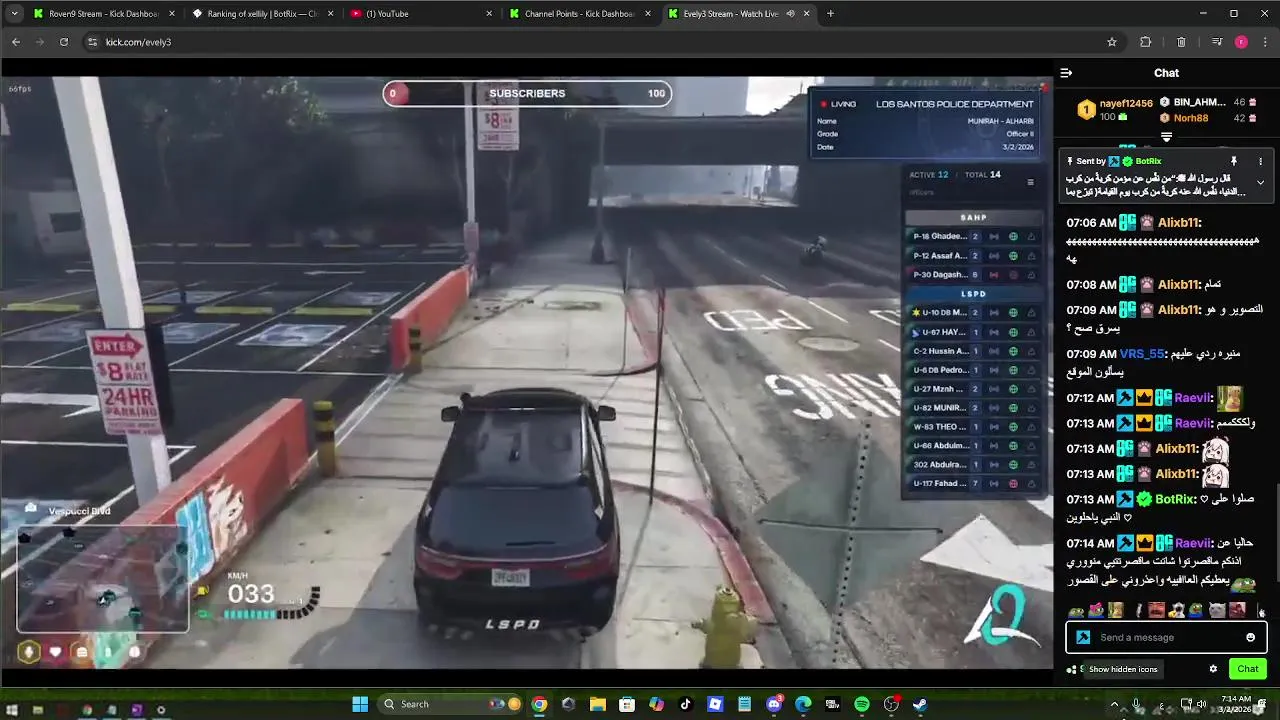Open Windows Start menu

(x=360, y=704)
